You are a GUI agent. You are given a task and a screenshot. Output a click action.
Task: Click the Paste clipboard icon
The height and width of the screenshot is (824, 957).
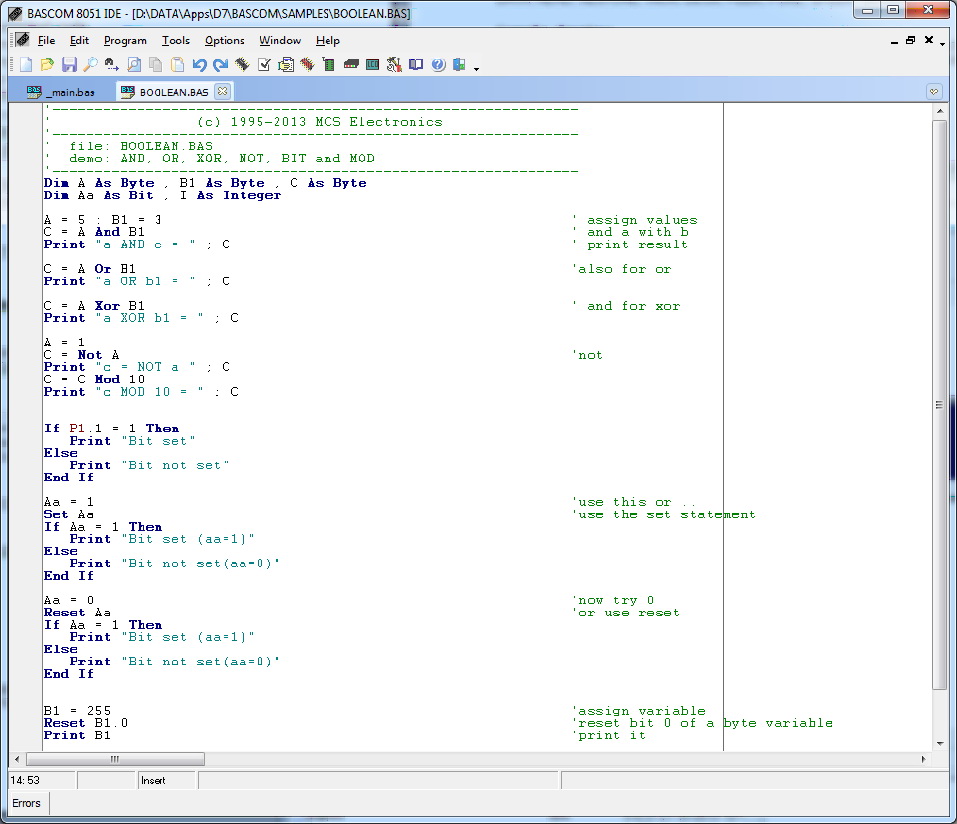177,65
